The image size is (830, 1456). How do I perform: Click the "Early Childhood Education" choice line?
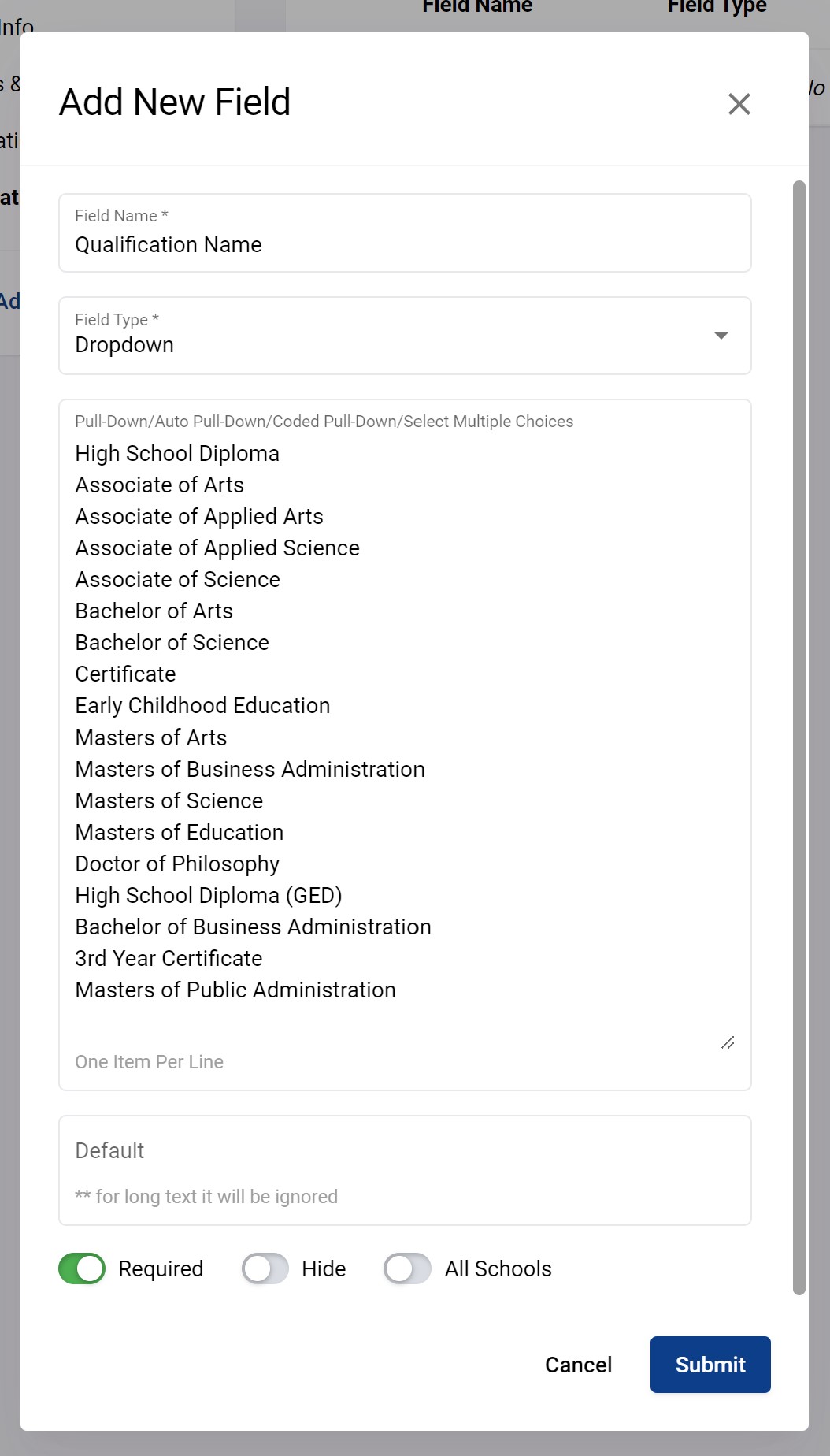[202, 706]
